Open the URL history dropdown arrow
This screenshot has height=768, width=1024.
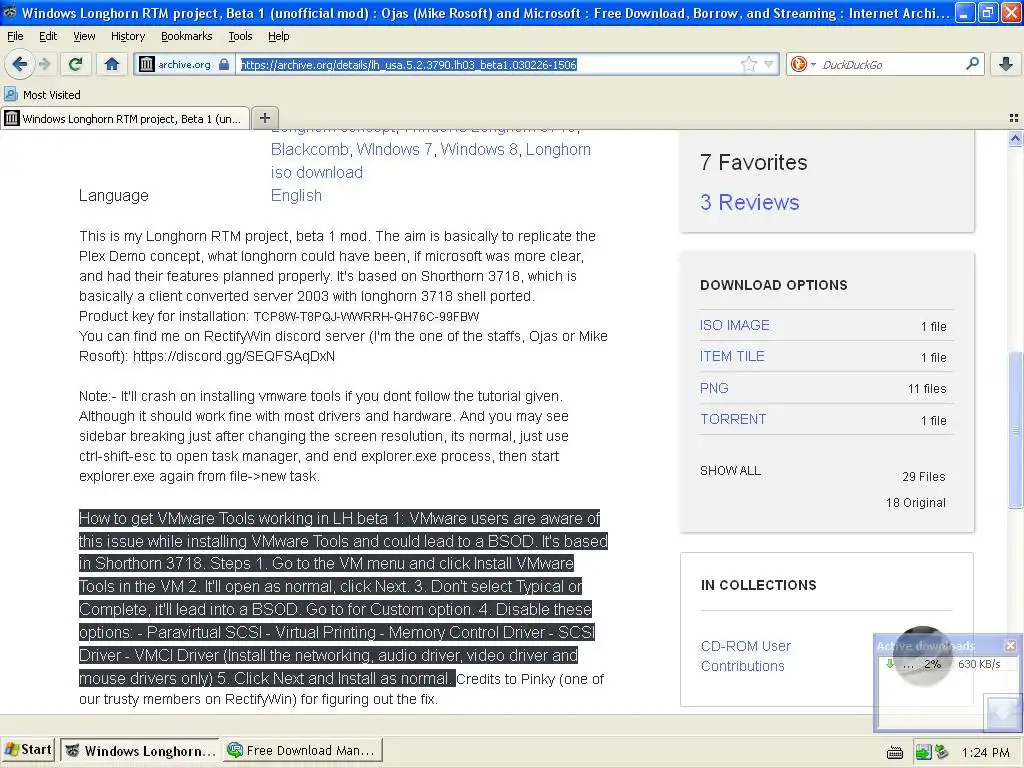point(768,64)
